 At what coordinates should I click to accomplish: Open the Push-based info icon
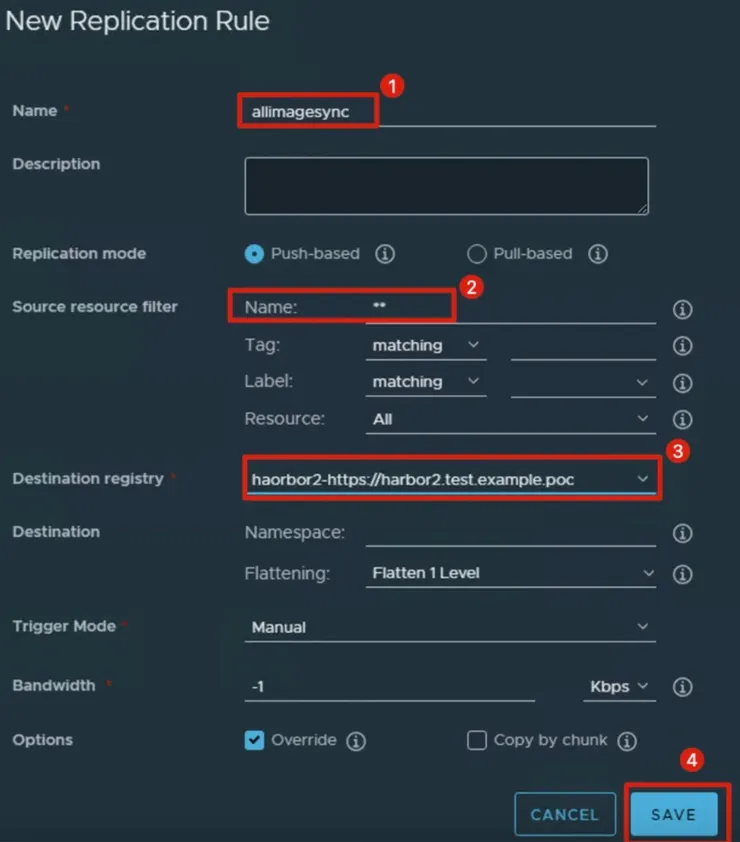click(x=384, y=253)
